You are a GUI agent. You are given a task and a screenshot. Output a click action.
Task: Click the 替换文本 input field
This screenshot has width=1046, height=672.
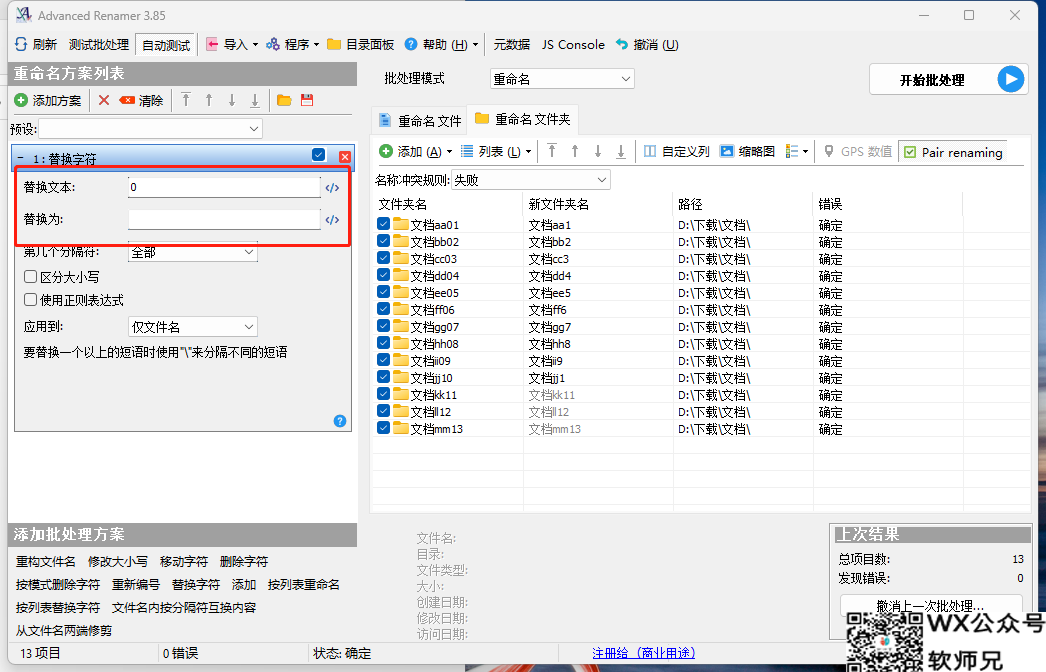[x=224, y=188]
